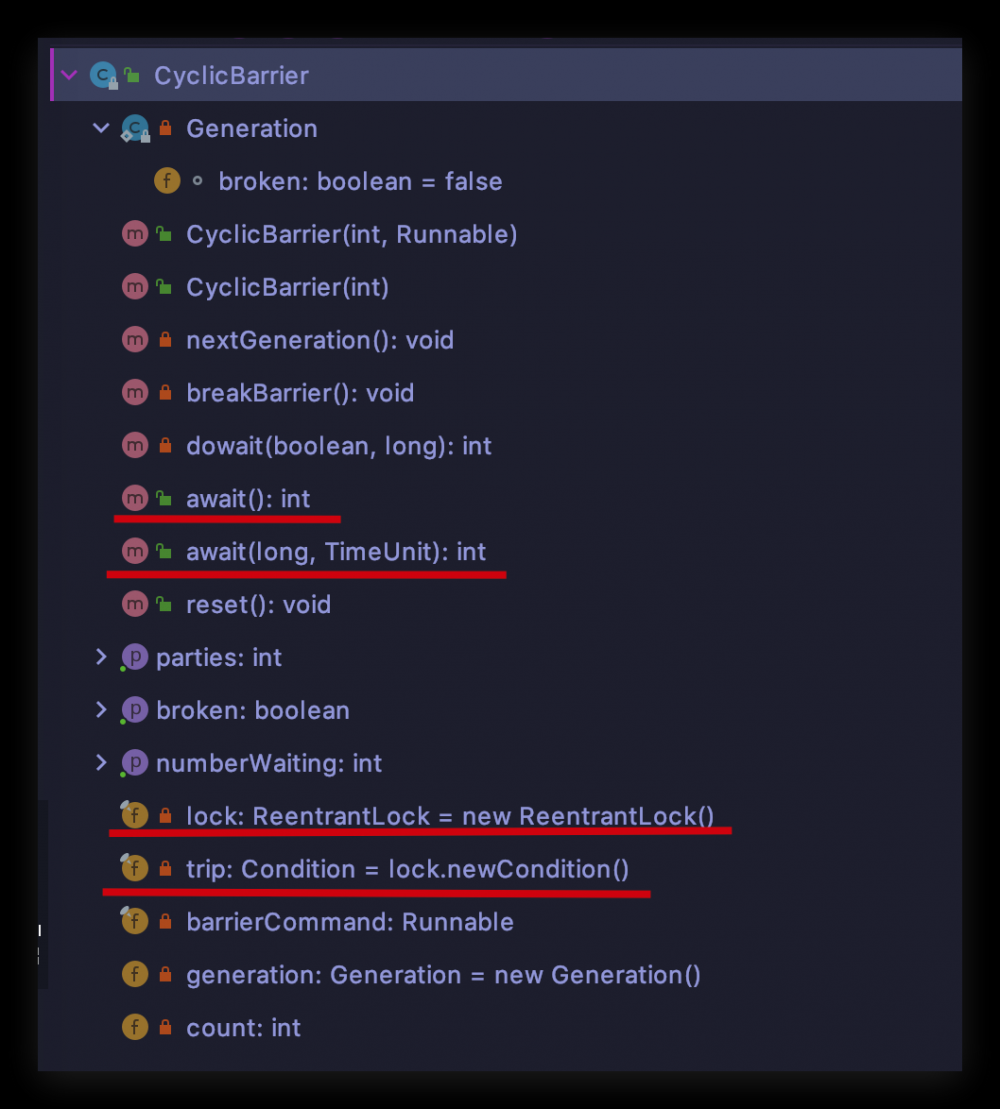Select the dowait(boolean, long) entry
The width and height of the screenshot is (1000, 1109).
point(338,445)
